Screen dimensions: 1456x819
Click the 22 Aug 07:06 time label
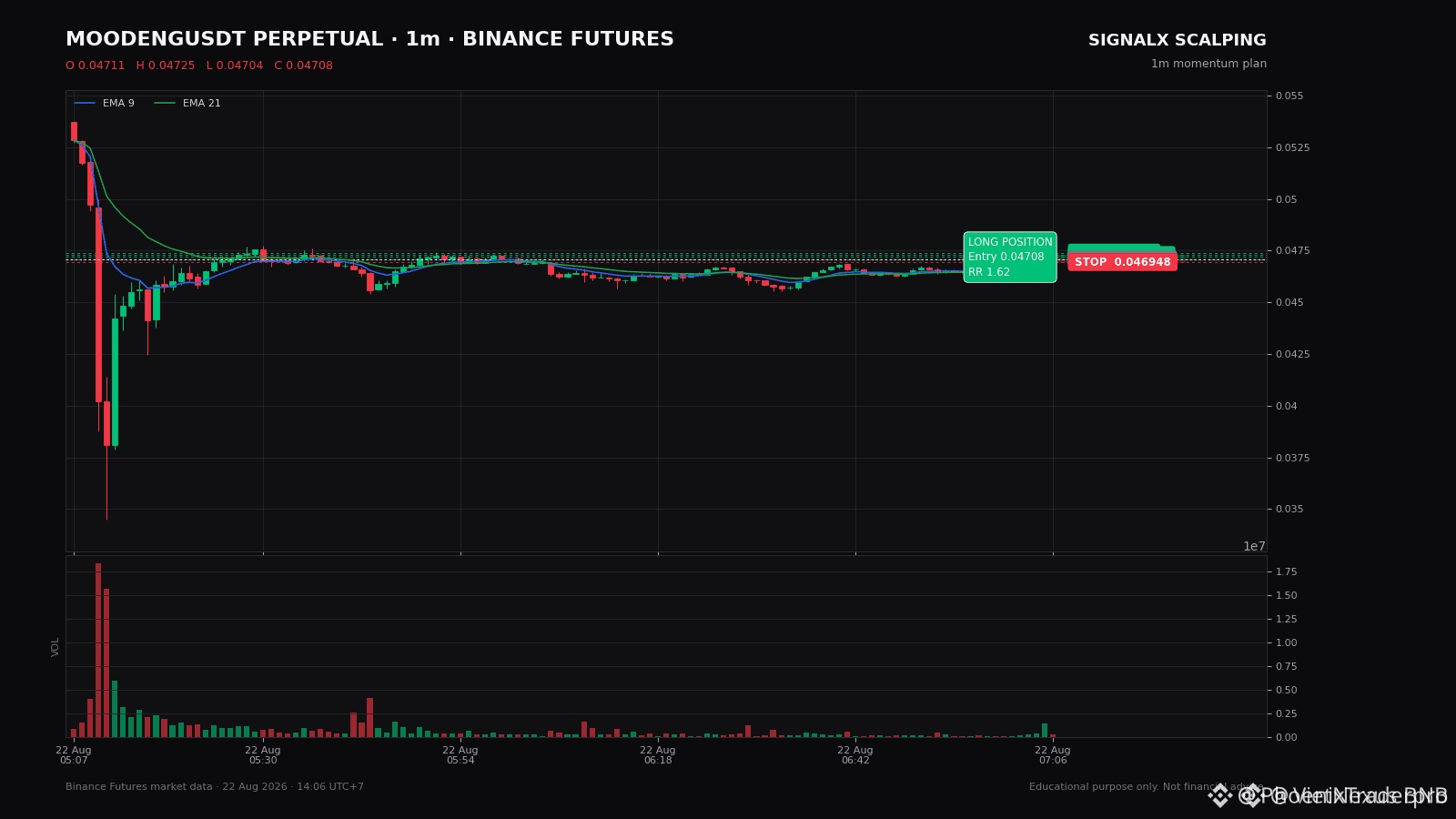[1053, 755]
